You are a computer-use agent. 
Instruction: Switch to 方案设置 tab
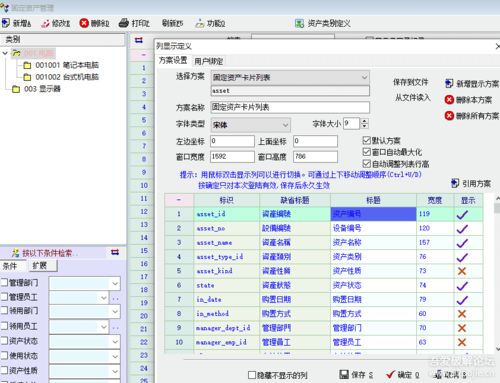[x=173, y=60]
